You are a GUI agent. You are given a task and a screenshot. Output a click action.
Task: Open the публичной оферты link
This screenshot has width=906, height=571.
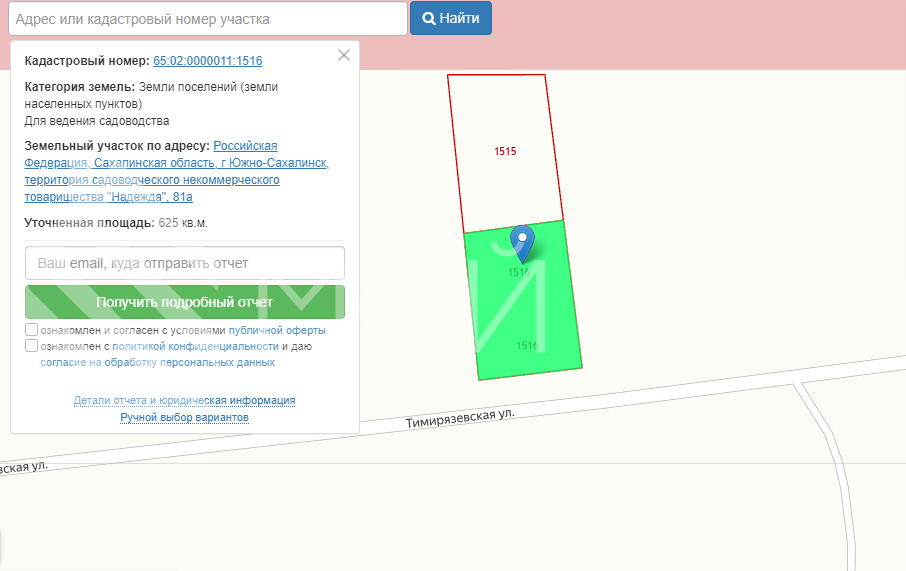pyautogui.click(x=277, y=330)
